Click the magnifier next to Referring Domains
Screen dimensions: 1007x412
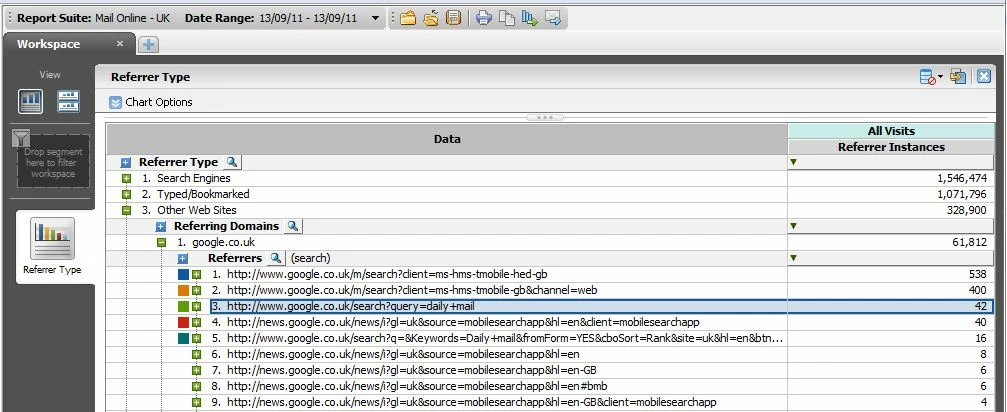tap(292, 226)
